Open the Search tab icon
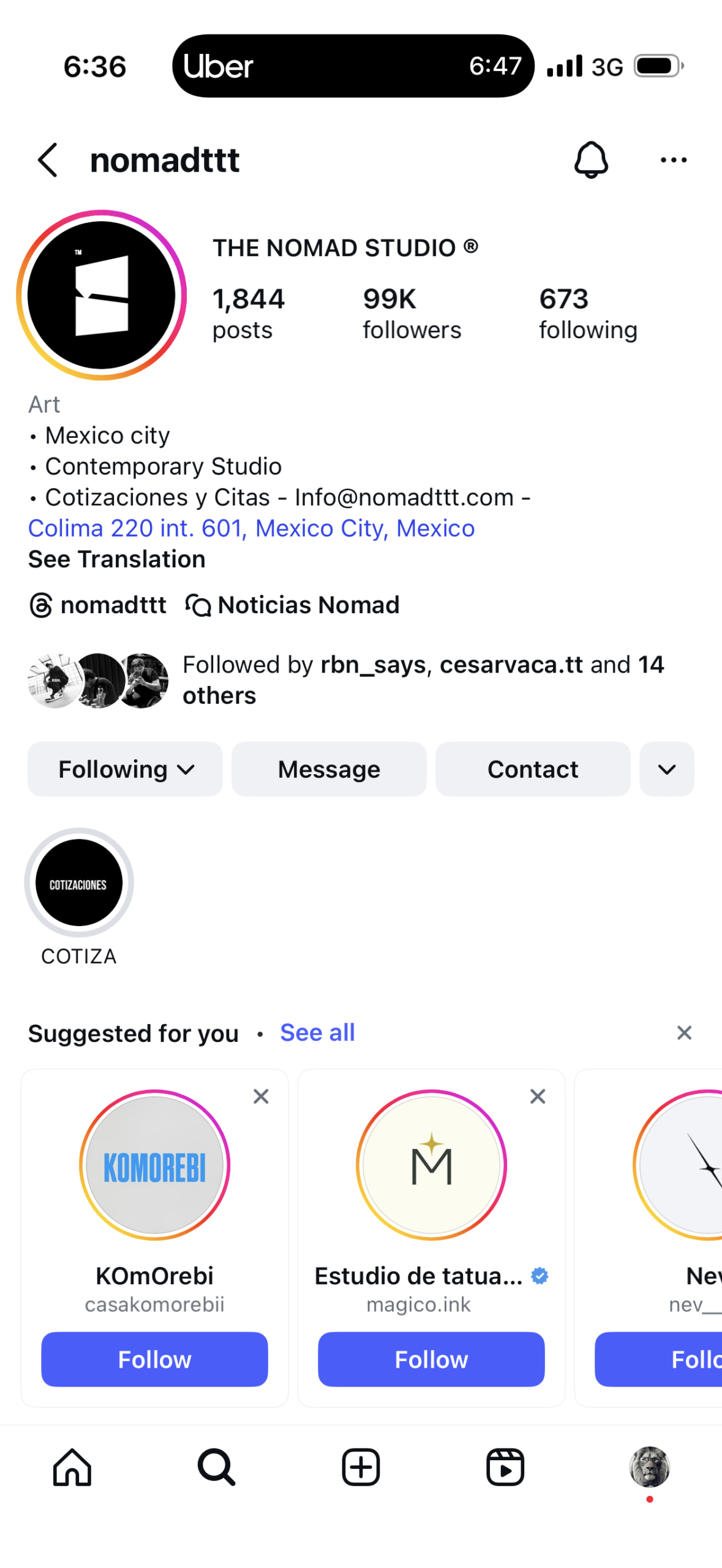 pos(216,1467)
